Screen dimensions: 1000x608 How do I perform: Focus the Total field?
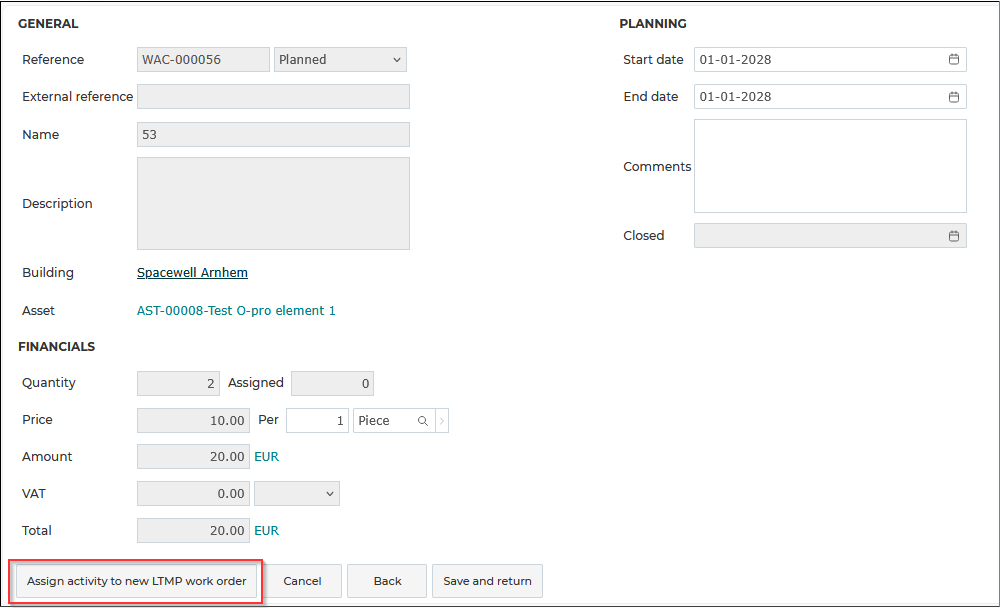click(x=193, y=531)
